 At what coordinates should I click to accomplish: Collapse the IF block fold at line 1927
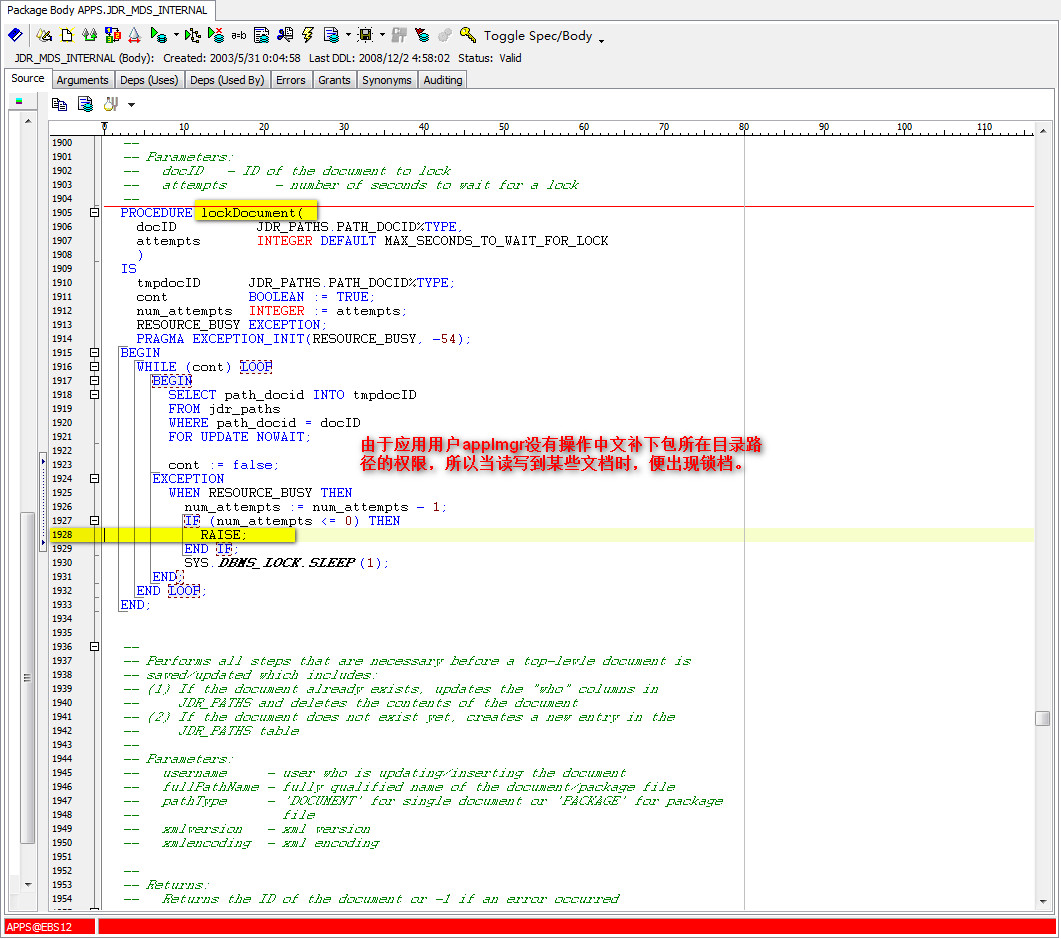pyautogui.click(x=95, y=521)
